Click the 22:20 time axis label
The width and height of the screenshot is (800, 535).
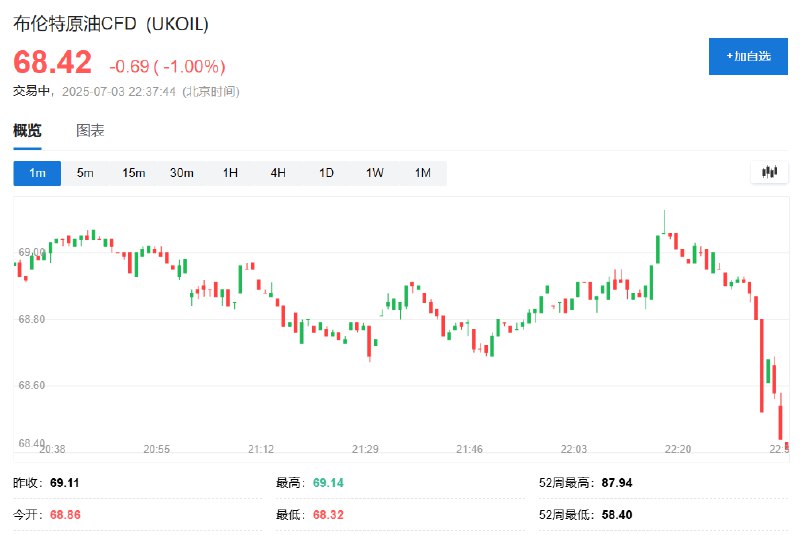click(x=678, y=449)
